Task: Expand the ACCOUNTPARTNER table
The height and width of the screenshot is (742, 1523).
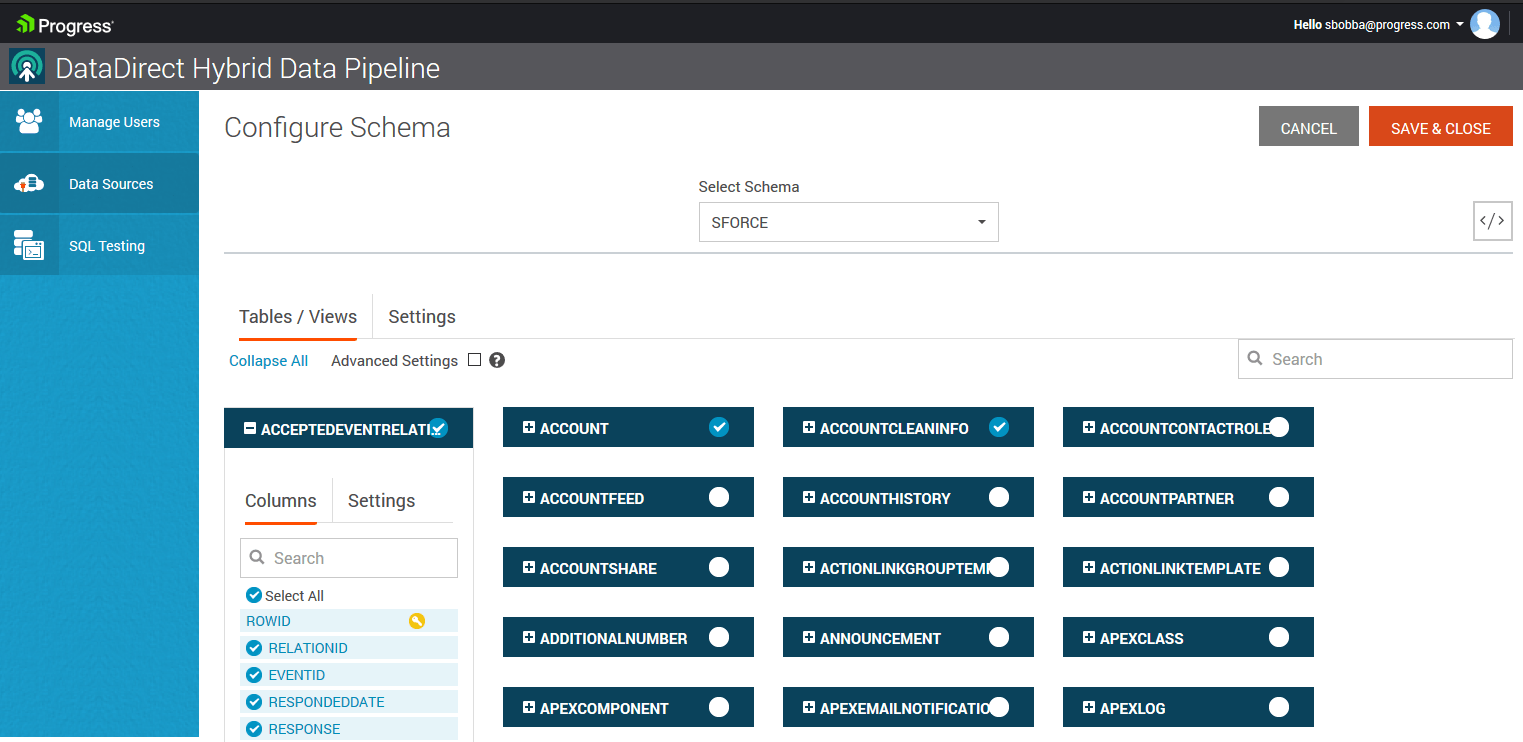Action: (1089, 498)
